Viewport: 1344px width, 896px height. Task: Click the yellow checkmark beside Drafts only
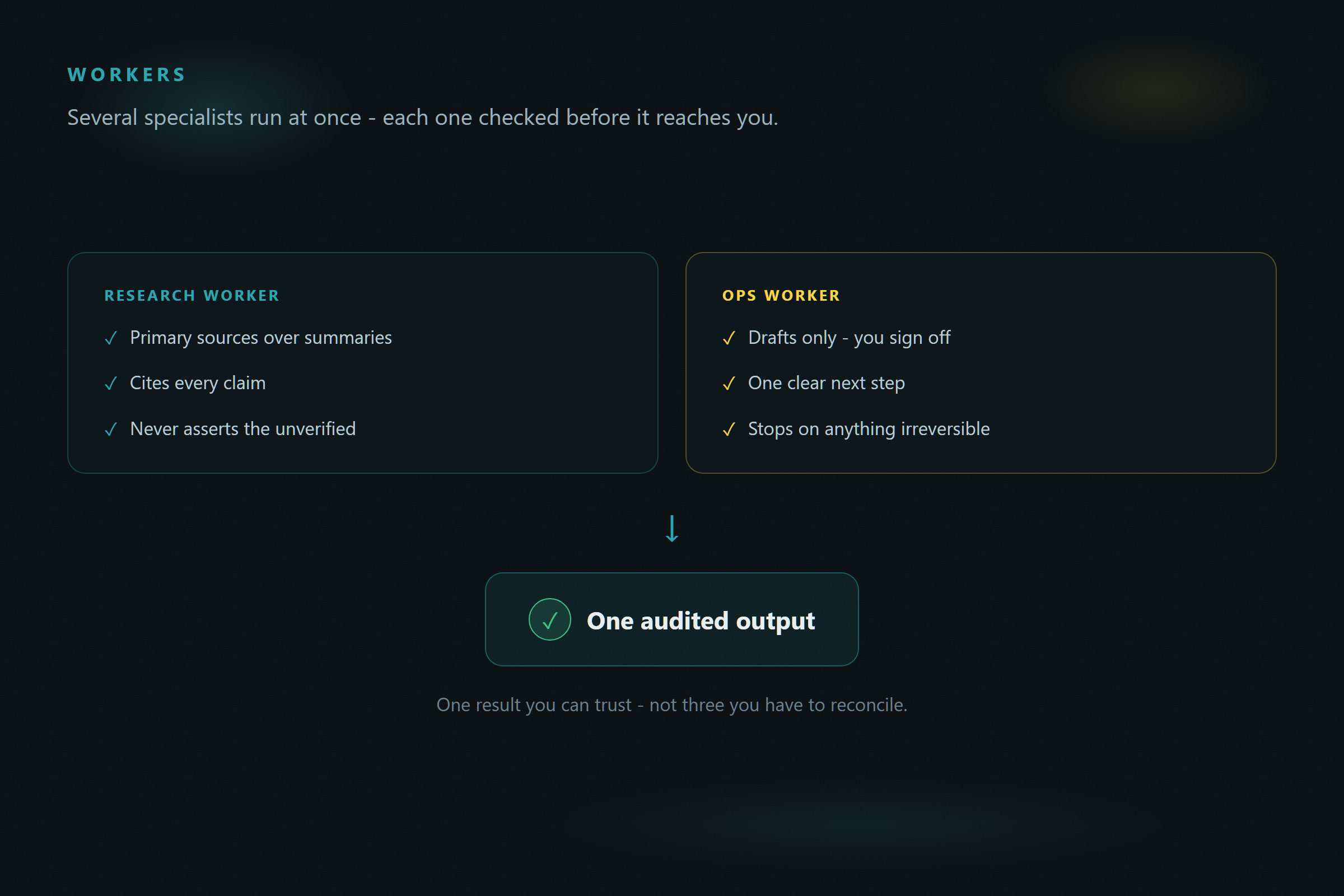(729, 338)
